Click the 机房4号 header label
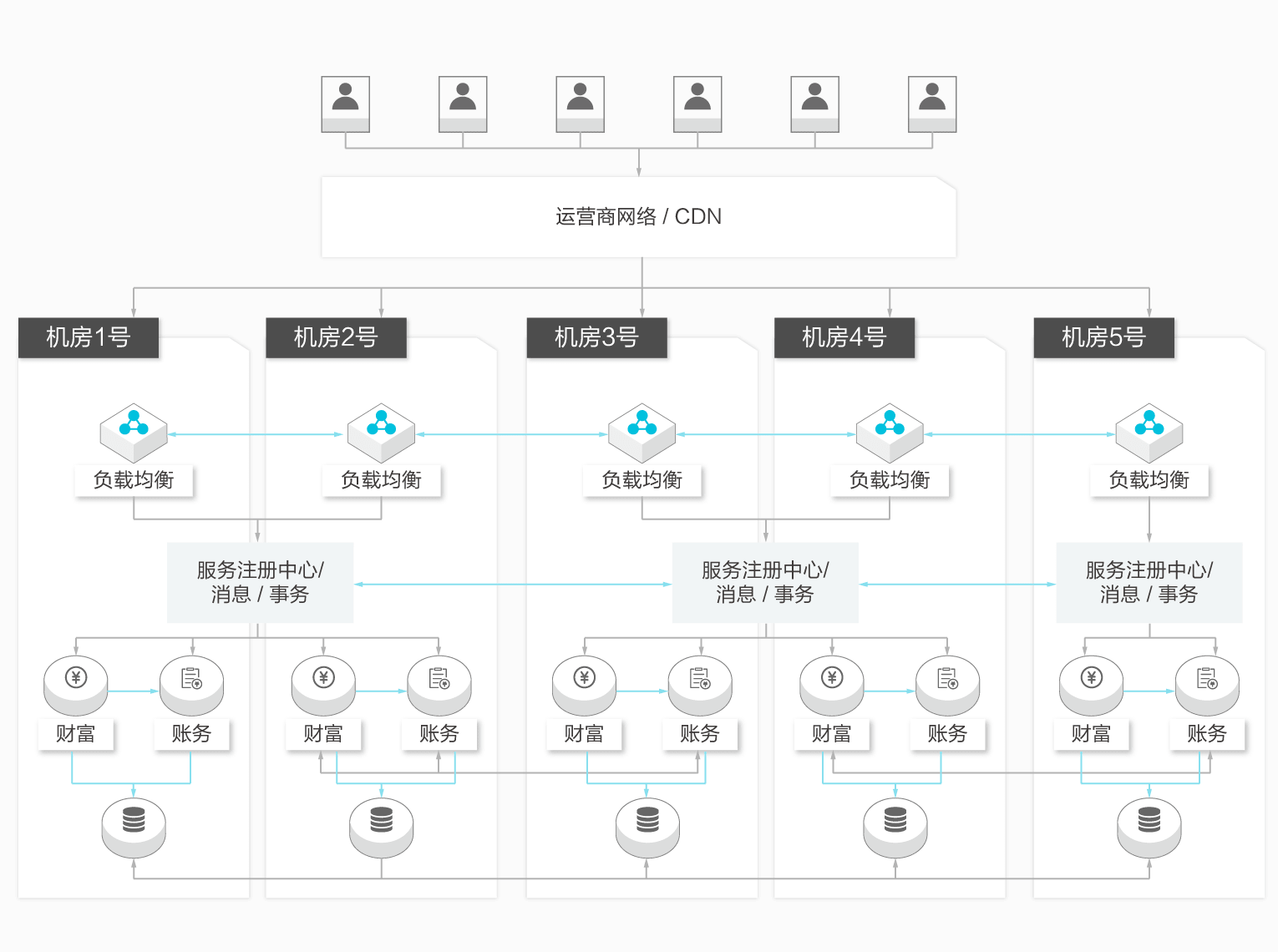Screen dimensions: 1278x952 click(844, 337)
